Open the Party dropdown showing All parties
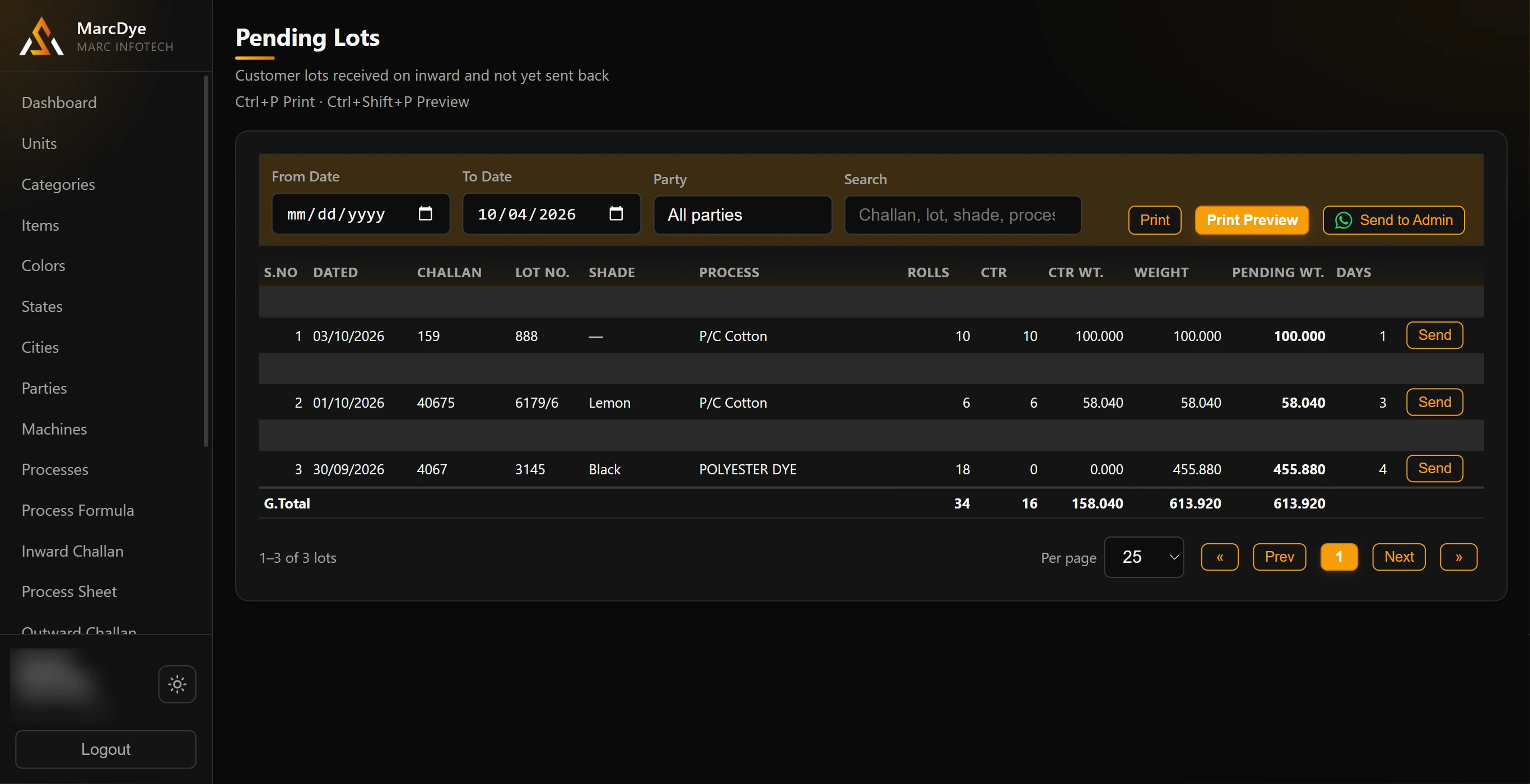 click(x=743, y=215)
